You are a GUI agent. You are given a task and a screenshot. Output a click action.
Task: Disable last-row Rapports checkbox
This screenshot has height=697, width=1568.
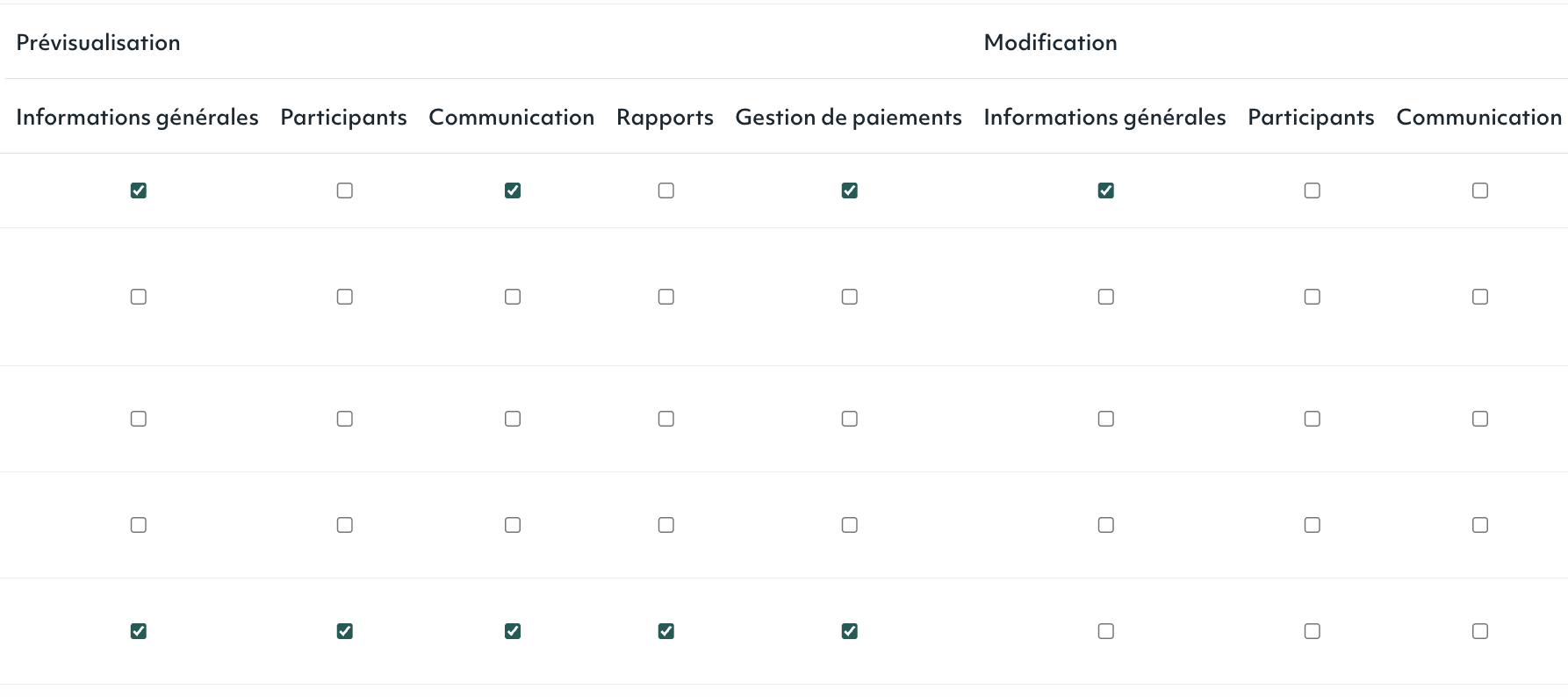tap(666, 631)
